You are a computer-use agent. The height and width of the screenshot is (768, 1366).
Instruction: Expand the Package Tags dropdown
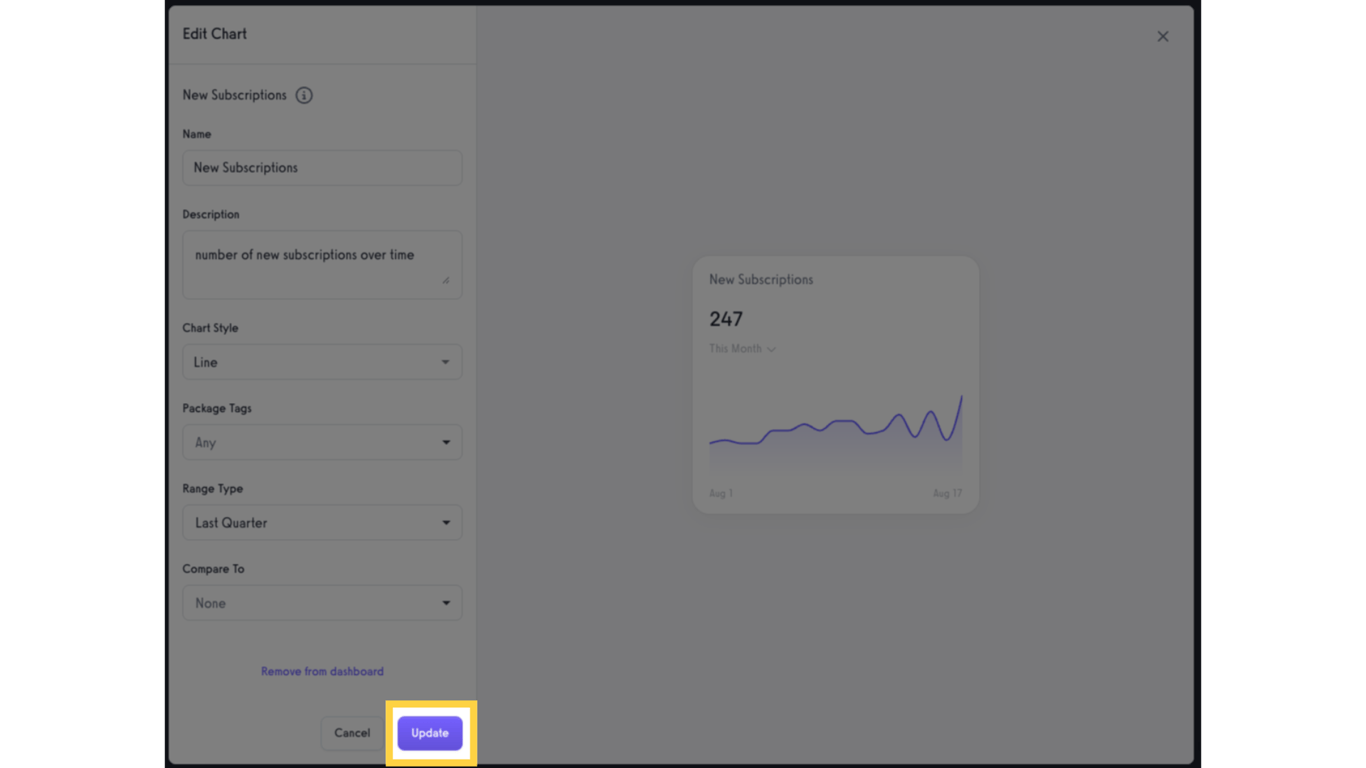pos(322,442)
